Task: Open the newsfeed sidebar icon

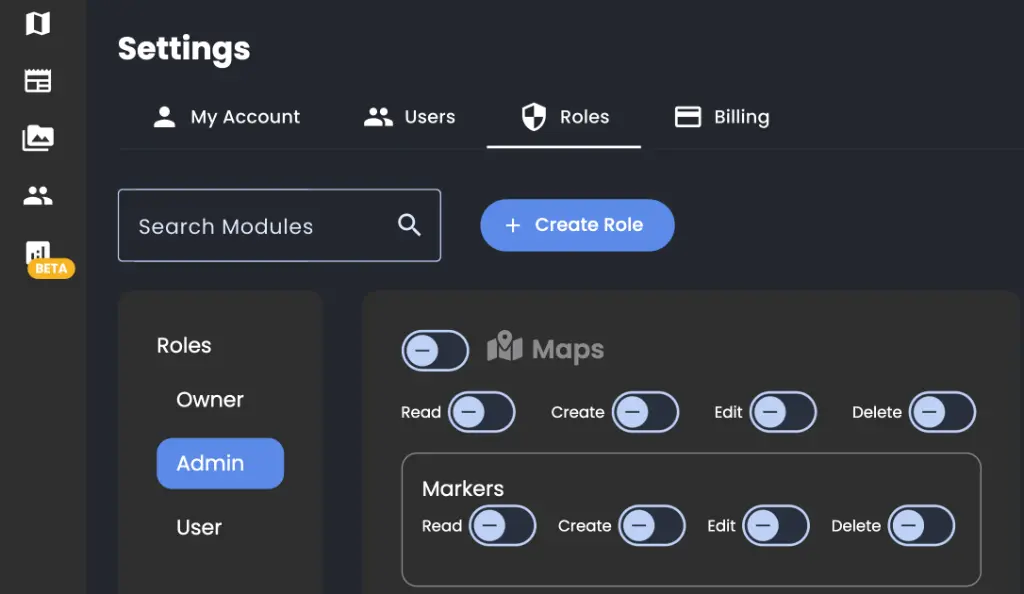Action: [x=37, y=80]
